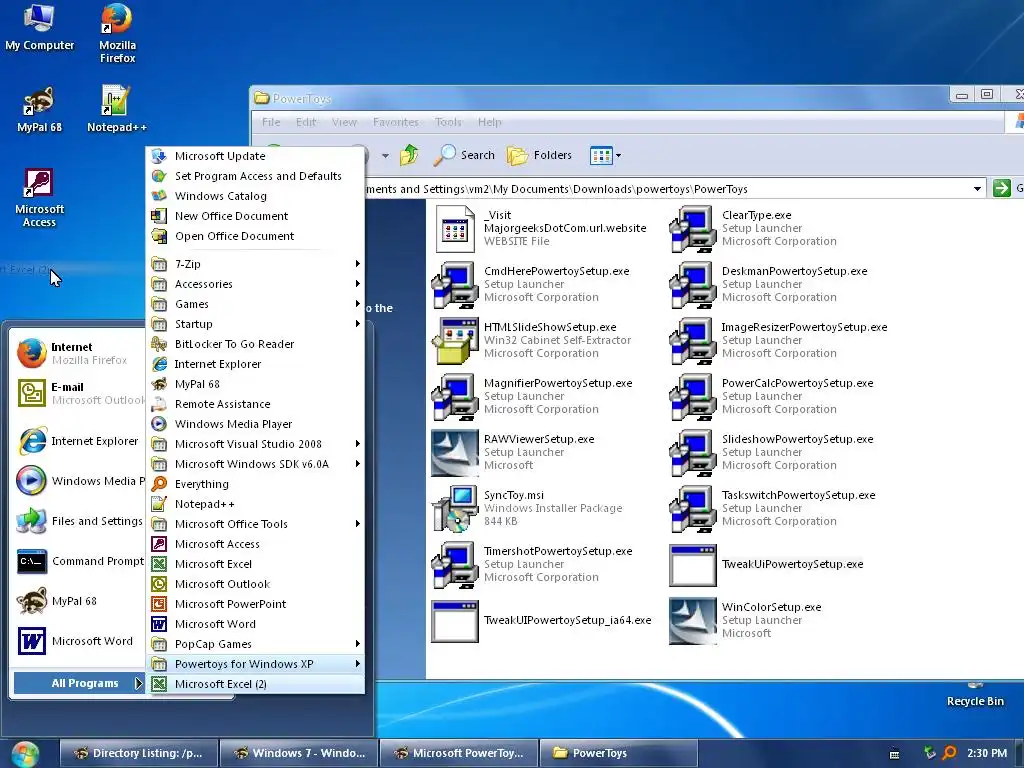Expand the address bar dropdown arrow
This screenshot has width=1024, height=768.
coord(977,189)
